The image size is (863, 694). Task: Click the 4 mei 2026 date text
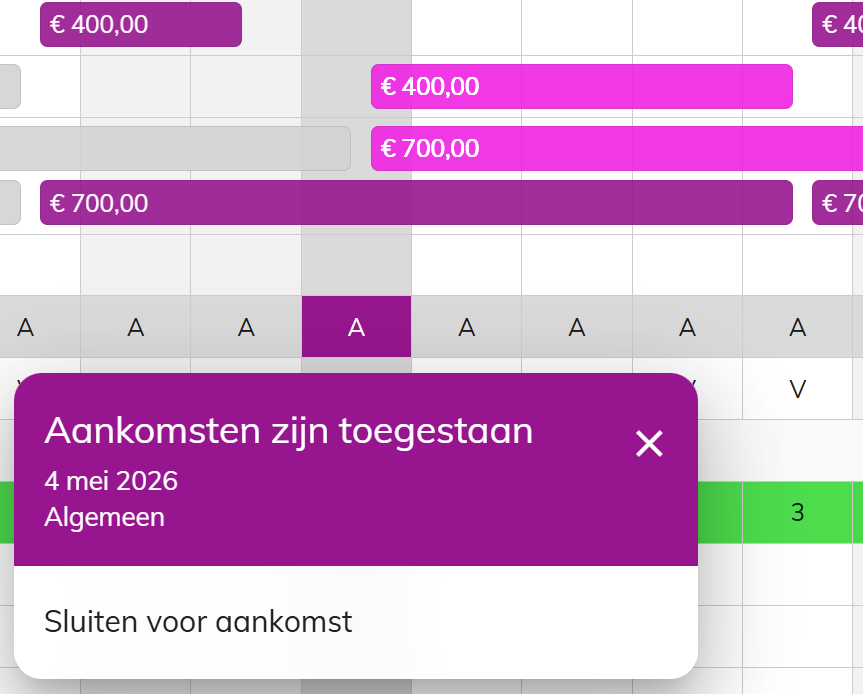click(x=111, y=481)
